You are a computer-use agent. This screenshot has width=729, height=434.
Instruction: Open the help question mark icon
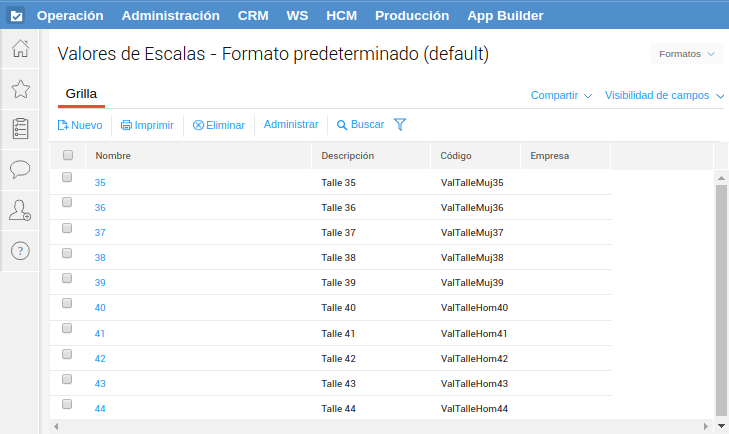click(x=20, y=250)
